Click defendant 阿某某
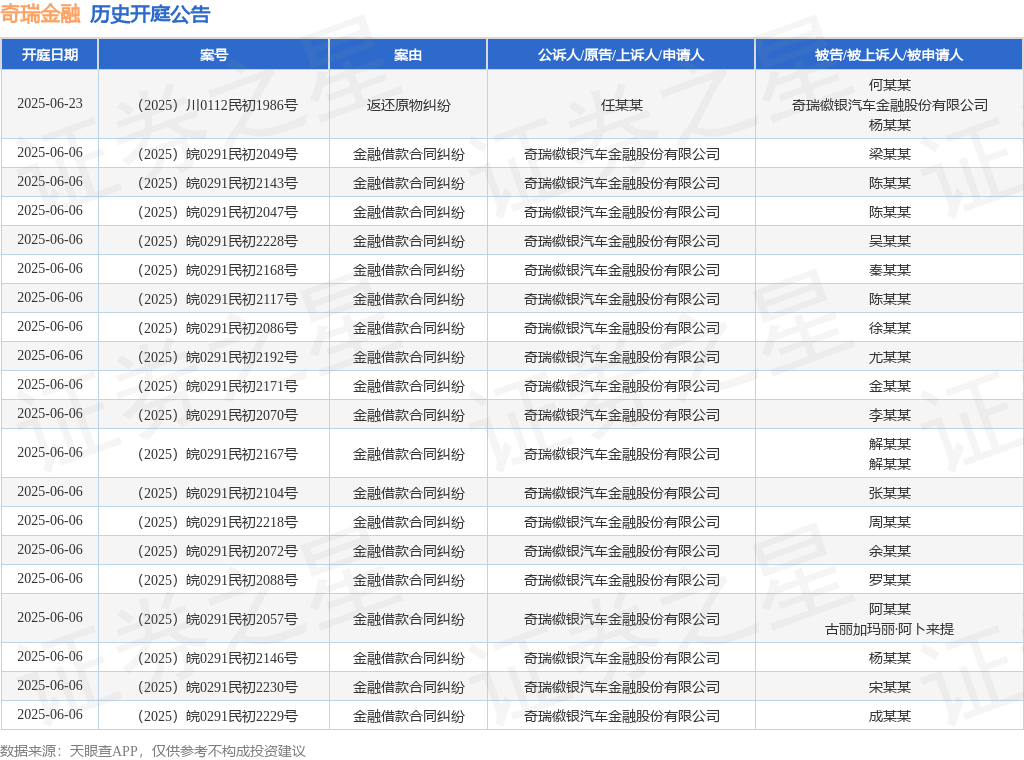Viewport: 1024px width, 760px height. click(x=889, y=609)
